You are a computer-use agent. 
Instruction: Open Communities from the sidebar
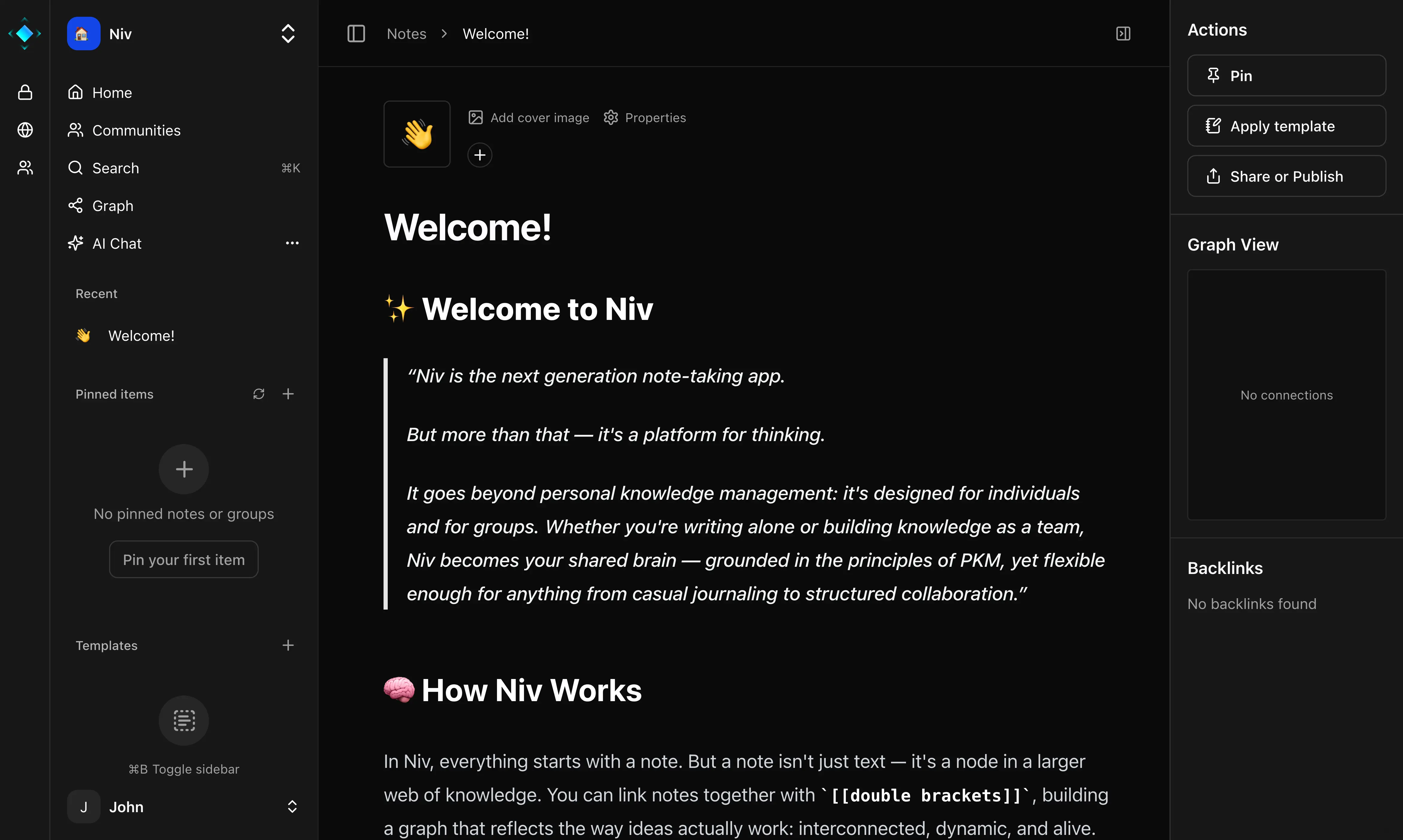136,130
